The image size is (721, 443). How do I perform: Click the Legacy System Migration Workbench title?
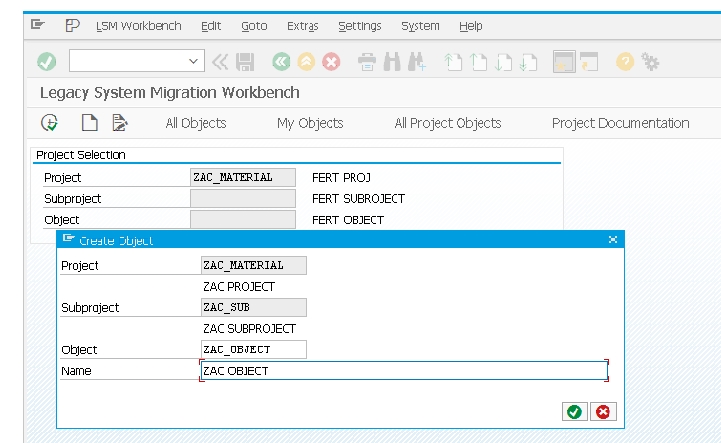click(170, 92)
